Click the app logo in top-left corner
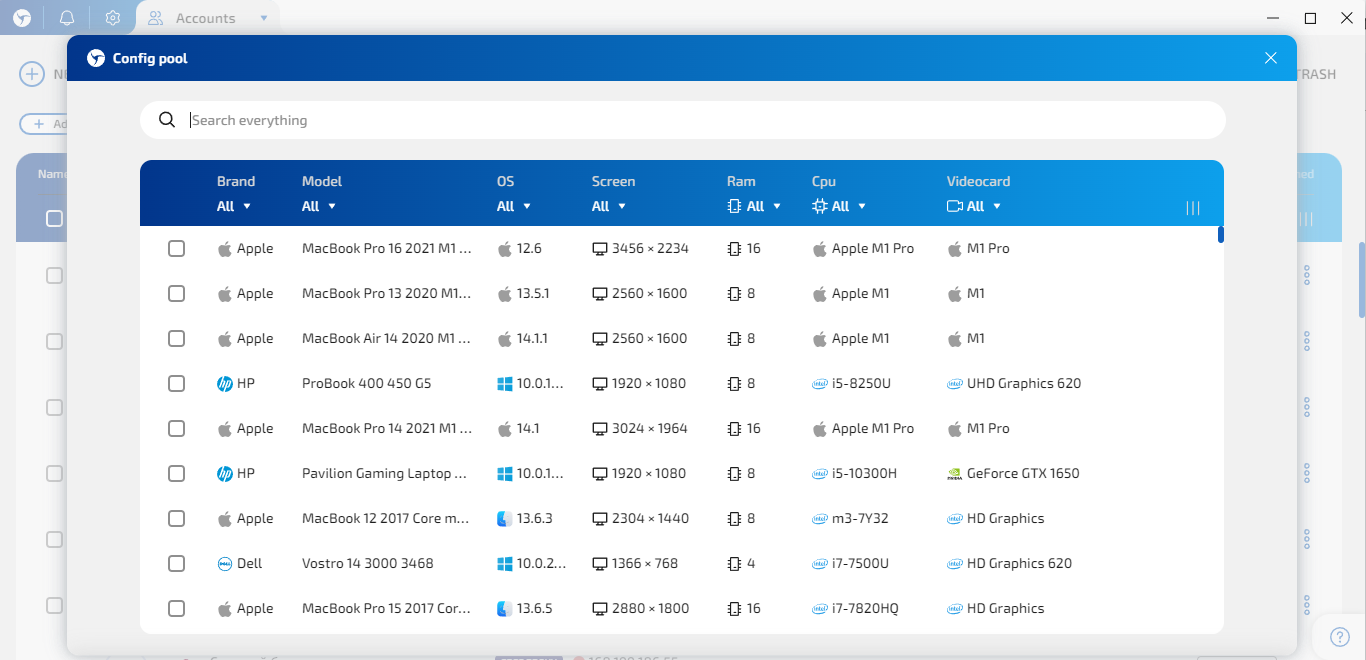 pyautogui.click(x=22, y=18)
